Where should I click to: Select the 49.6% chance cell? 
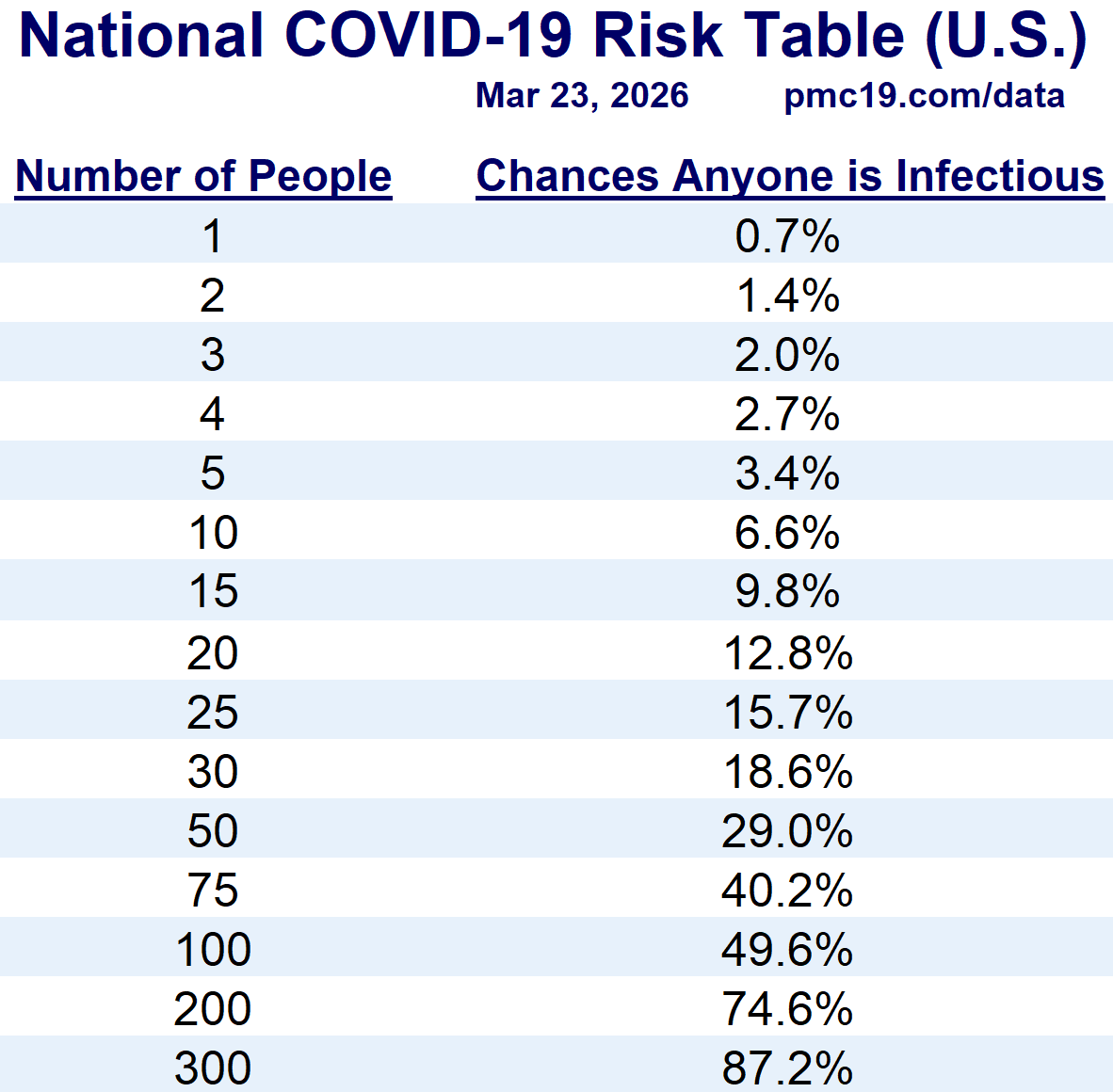click(787, 949)
